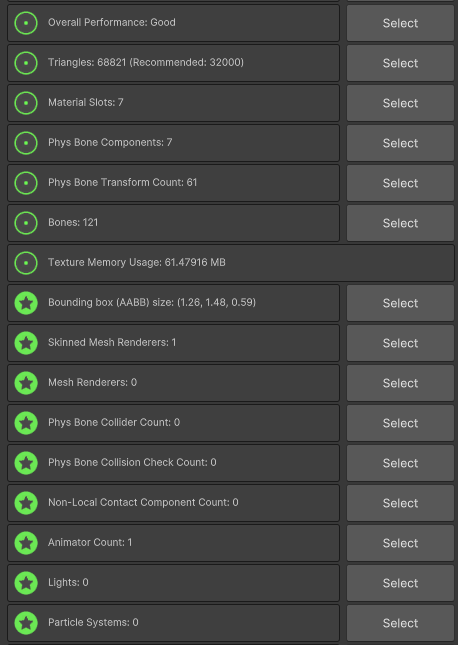The height and width of the screenshot is (645, 458).
Task: Click Select for Non-Local Contact Component Count
Action: click(400, 503)
